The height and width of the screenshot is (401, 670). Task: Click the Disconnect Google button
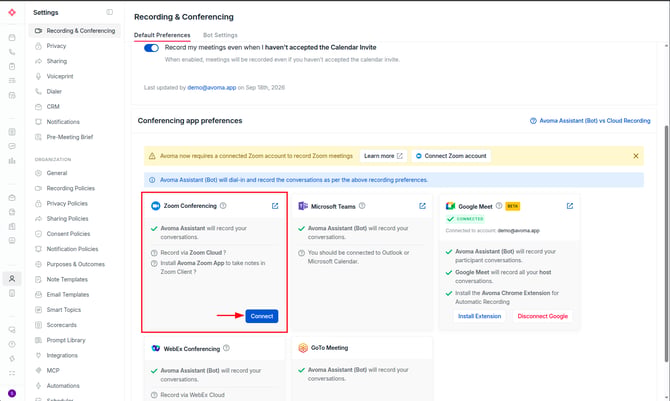point(543,316)
